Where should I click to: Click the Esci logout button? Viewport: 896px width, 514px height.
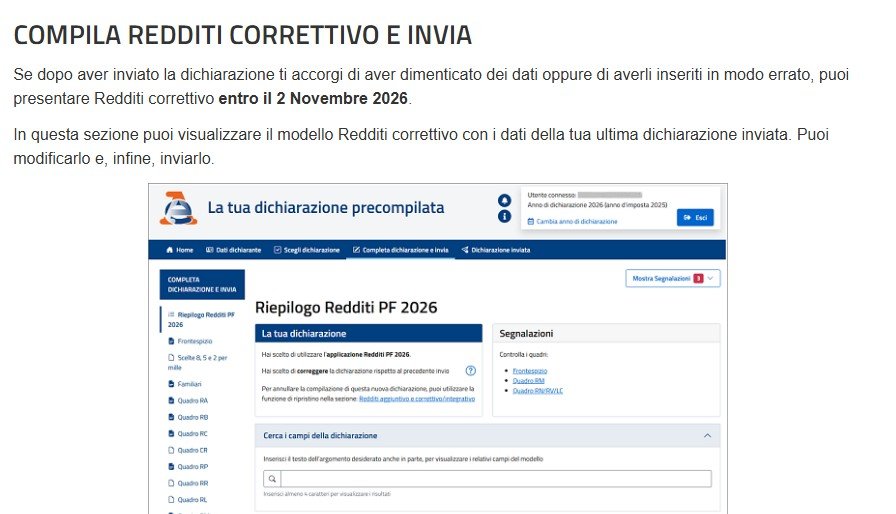pyautogui.click(x=695, y=218)
